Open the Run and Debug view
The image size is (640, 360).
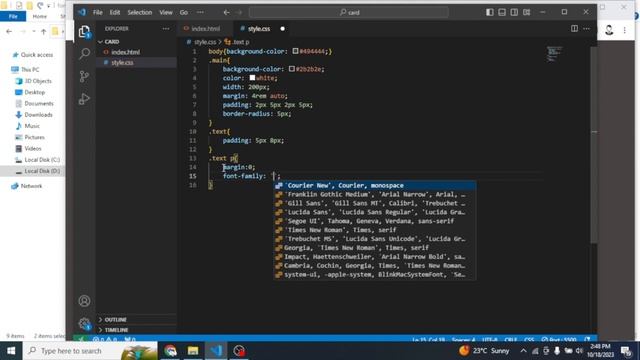(84, 99)
